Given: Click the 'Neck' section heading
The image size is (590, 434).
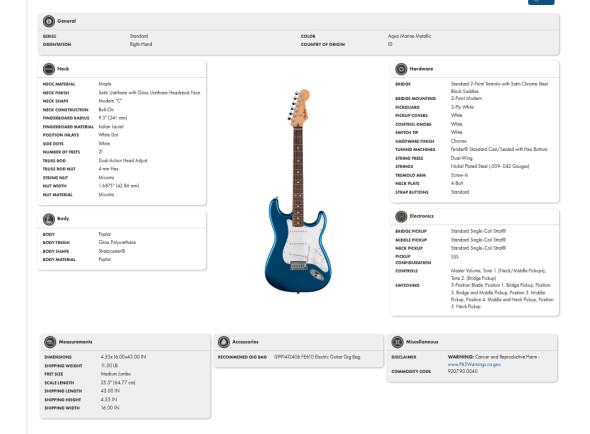Looking at the screenshot, I should click(x=63, y=69).
